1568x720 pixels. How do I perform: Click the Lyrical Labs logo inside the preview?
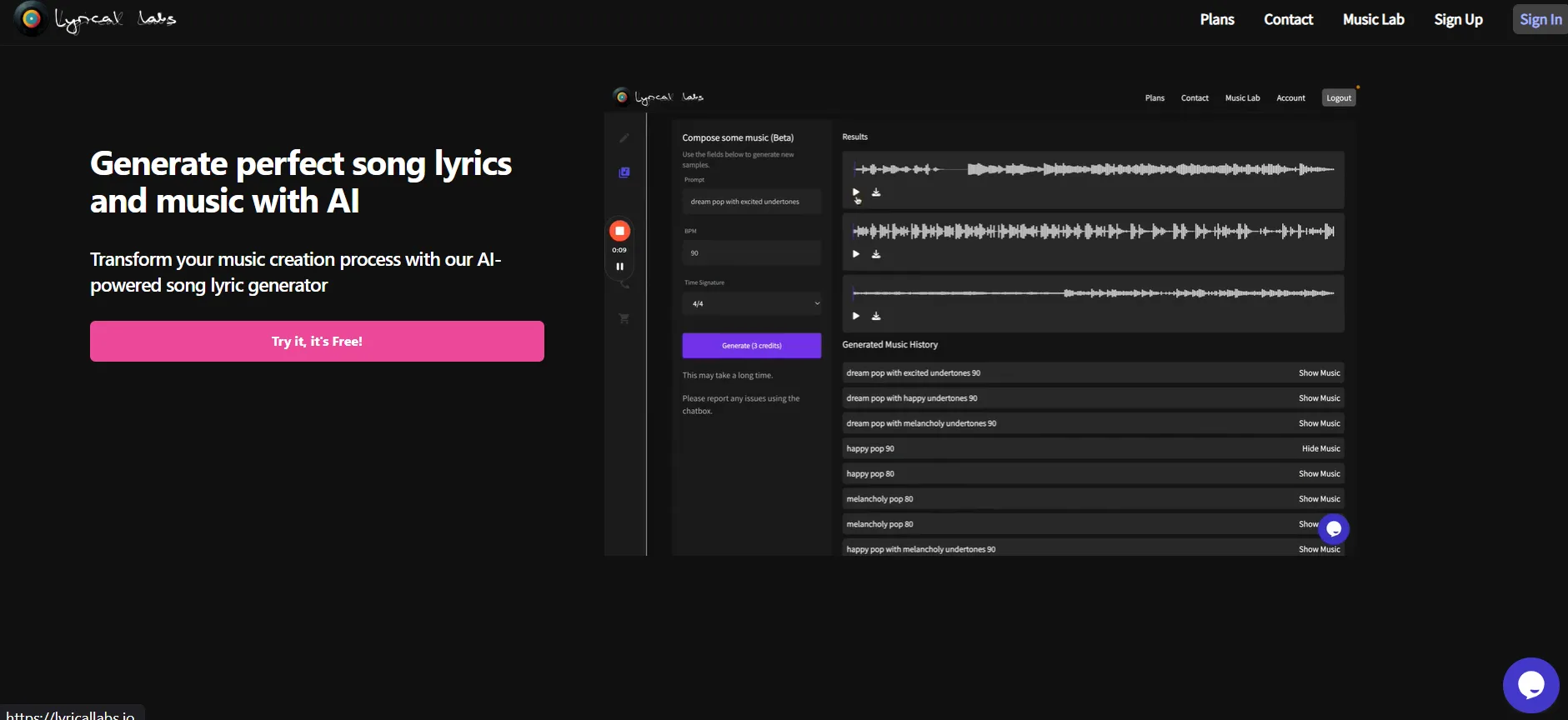pyautogui.click(x=659, y=97)
